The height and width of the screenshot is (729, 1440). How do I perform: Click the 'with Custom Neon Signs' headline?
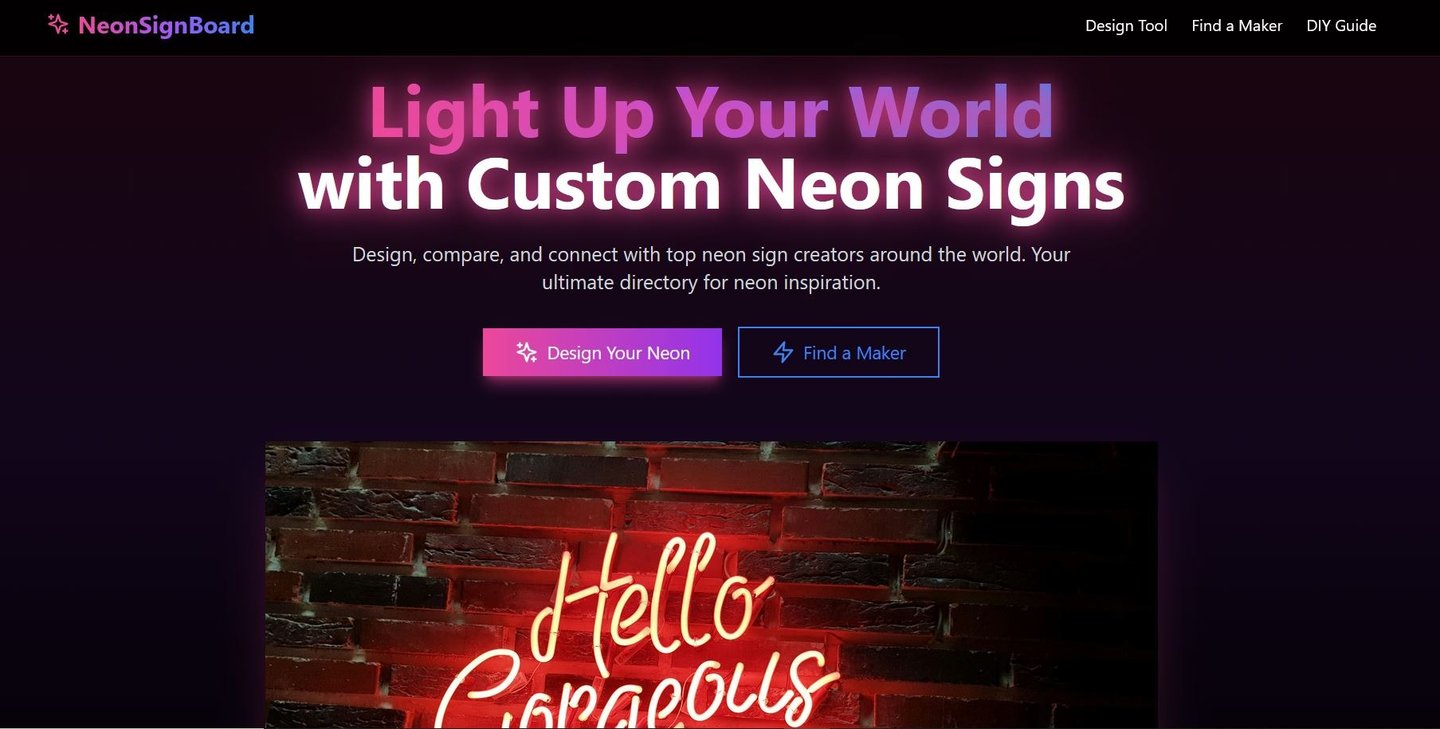tap(711, 185)
